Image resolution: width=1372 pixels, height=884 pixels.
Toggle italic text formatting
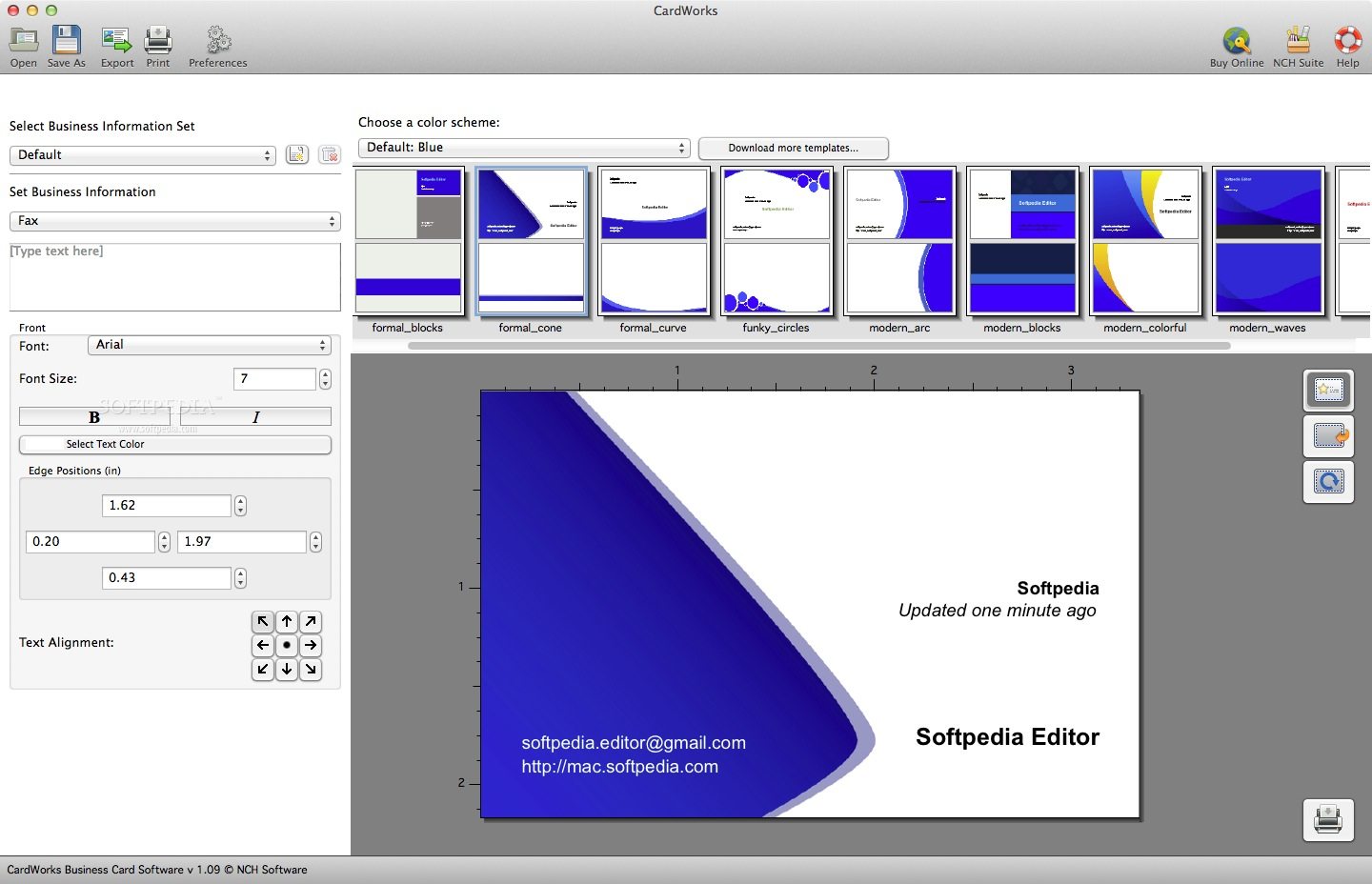point(254,416)
